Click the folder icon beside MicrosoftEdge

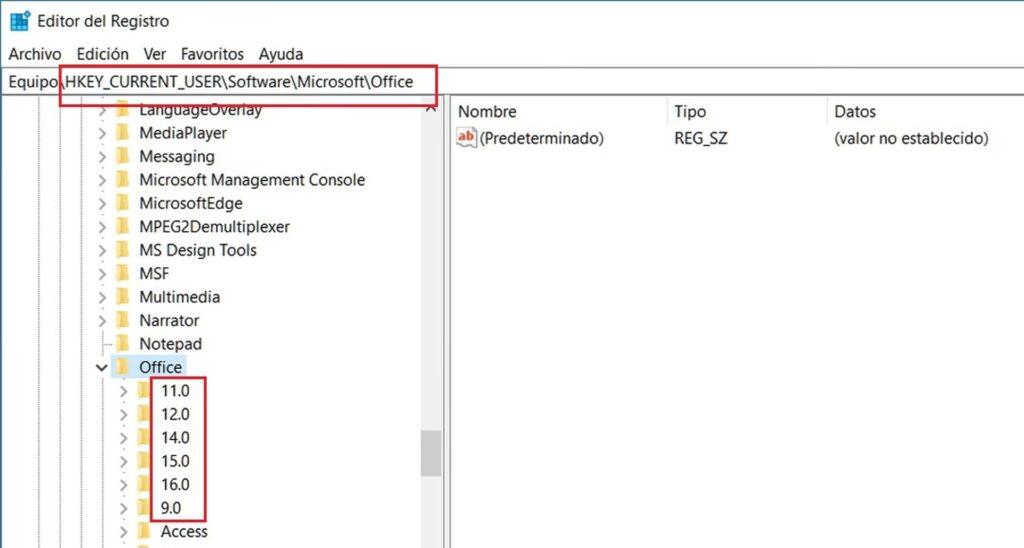123,203
